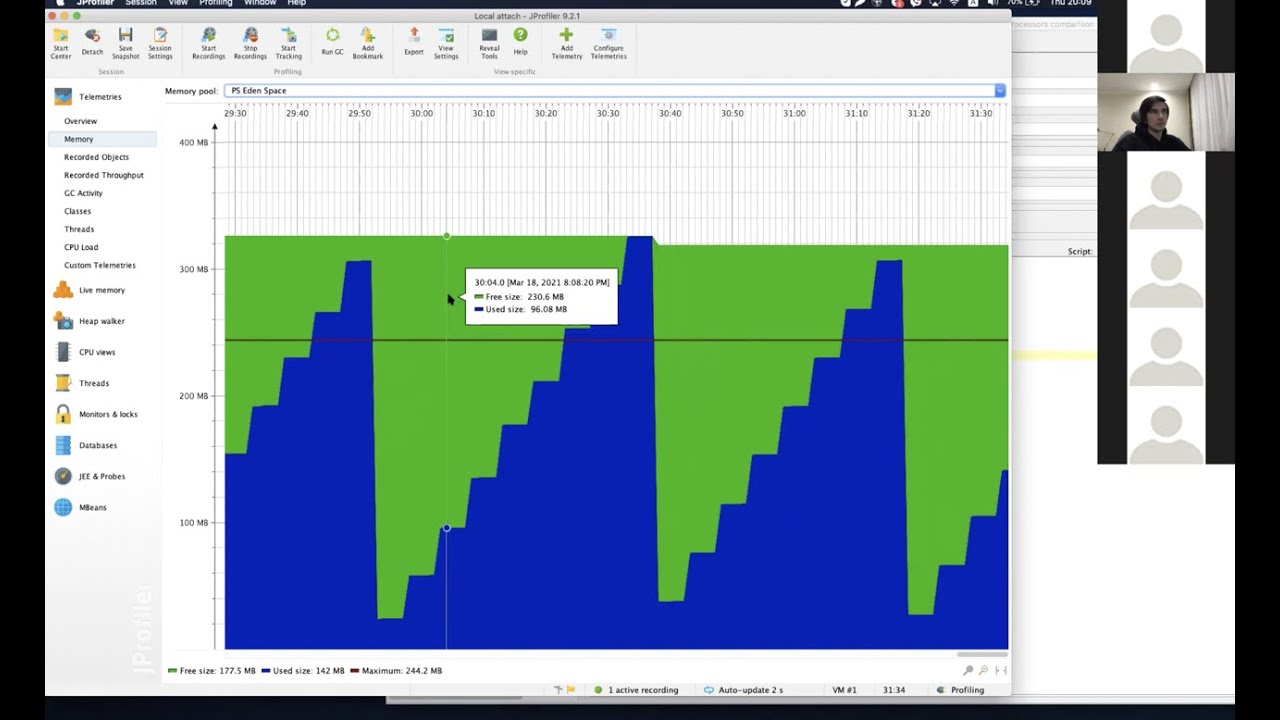This screenshot has width=1280, height=720.
Task: Click the horizontal scrollbar under chart
Action: (x=982, y=654)
